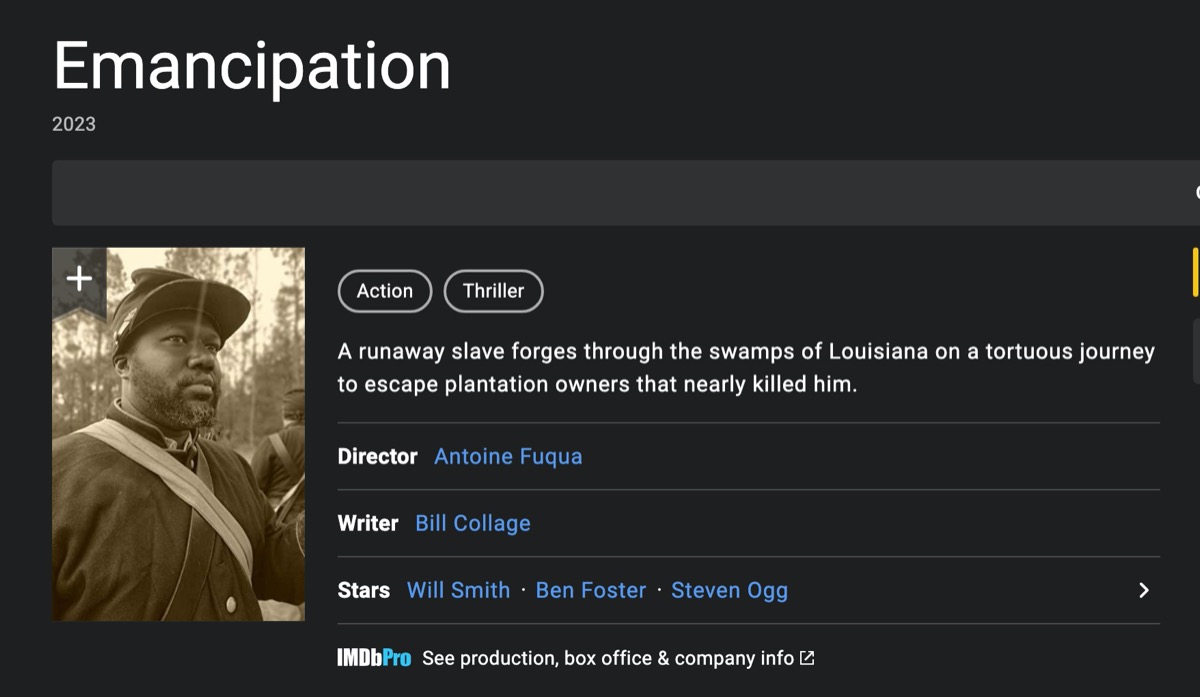Add Emancipation to watchlist via plus ribbon
Screen dimensions: 1200x697
(x=79, y=279)
